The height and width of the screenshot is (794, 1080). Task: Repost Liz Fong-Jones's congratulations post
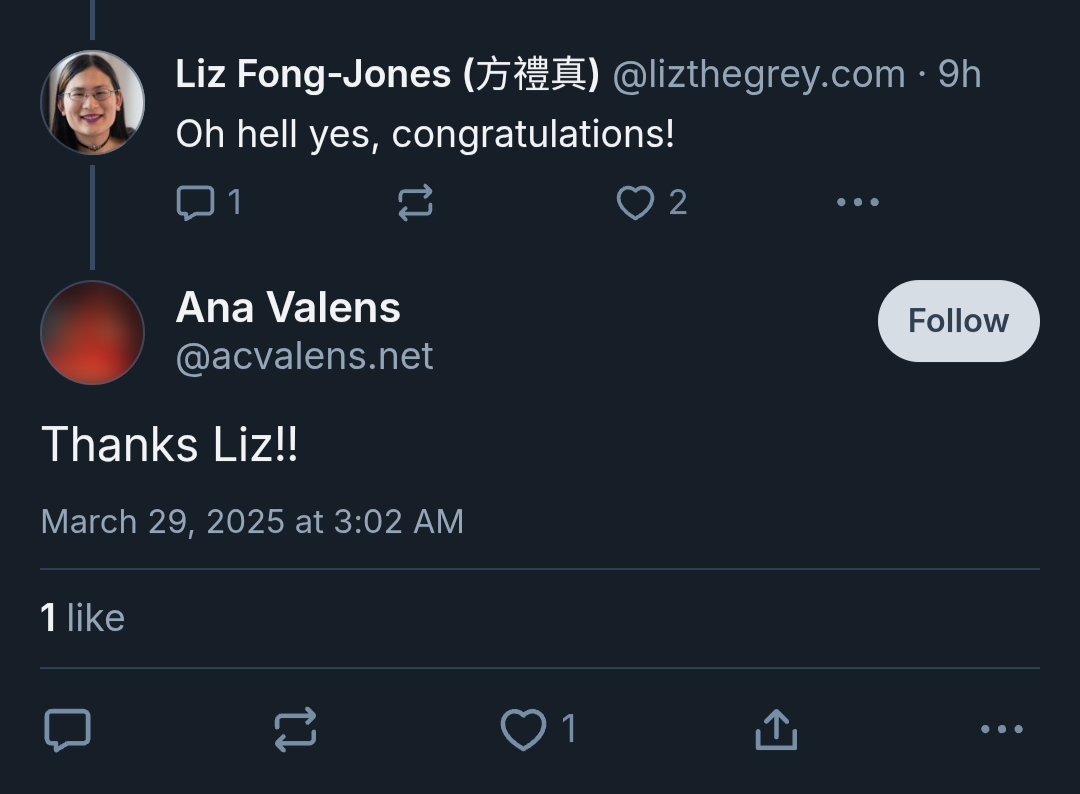[x=415, y=203]
